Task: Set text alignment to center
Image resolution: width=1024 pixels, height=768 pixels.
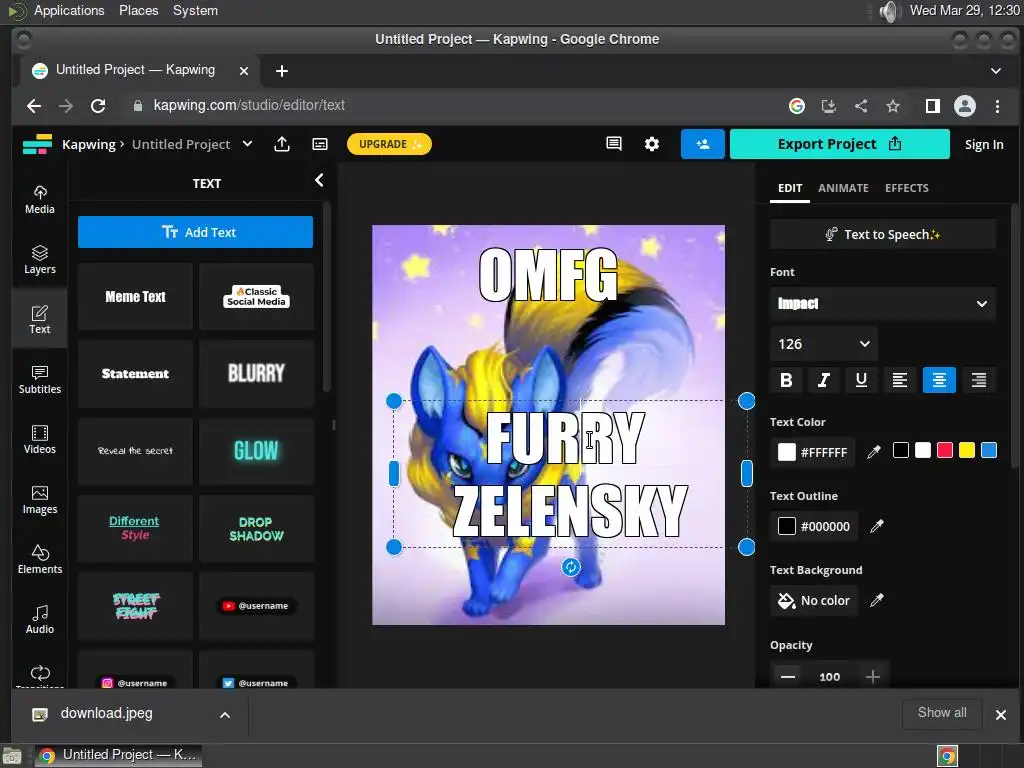Action: pyautogui.click(x=939, y=380)
